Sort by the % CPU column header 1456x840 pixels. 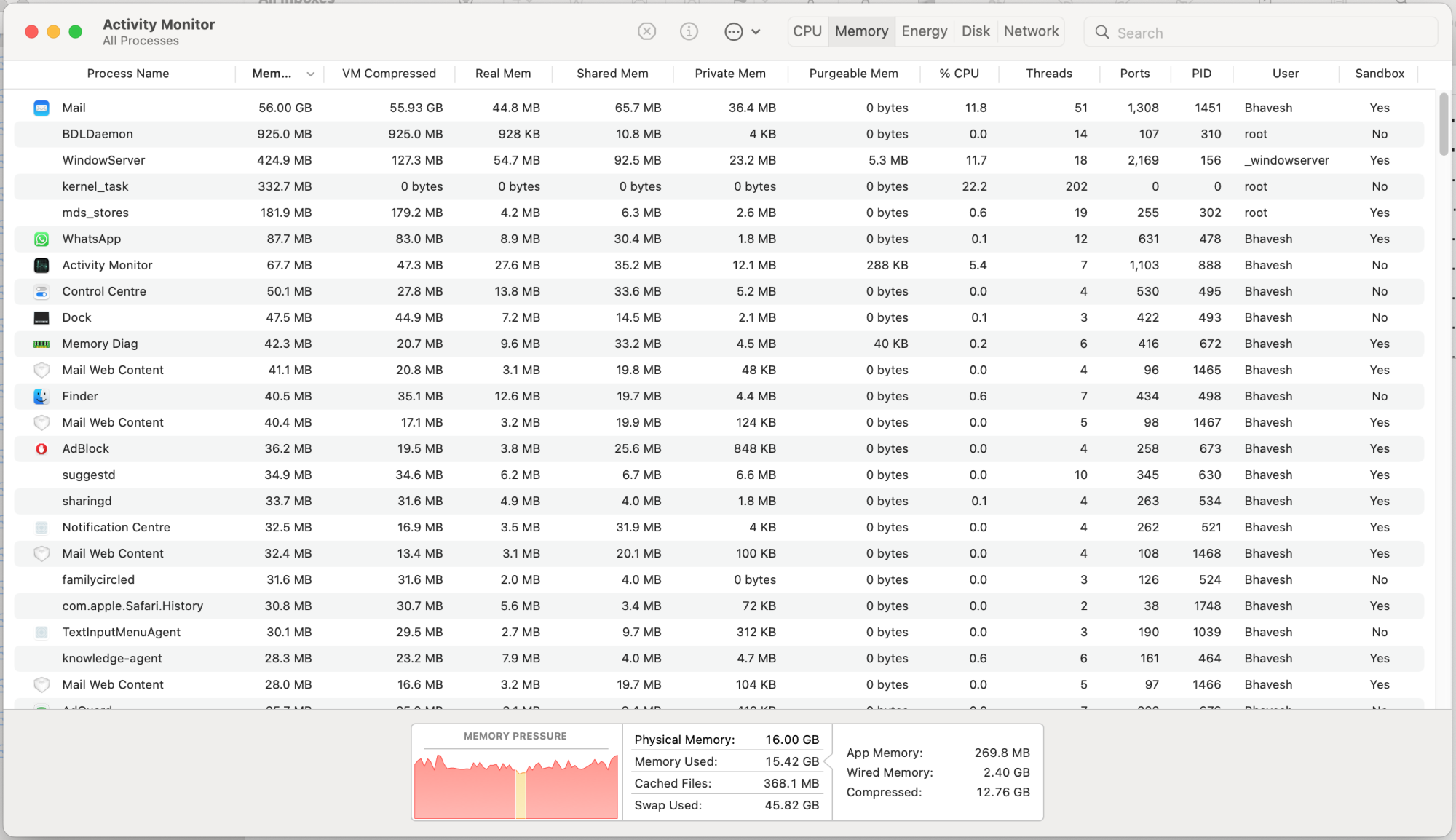click(959, 74)
